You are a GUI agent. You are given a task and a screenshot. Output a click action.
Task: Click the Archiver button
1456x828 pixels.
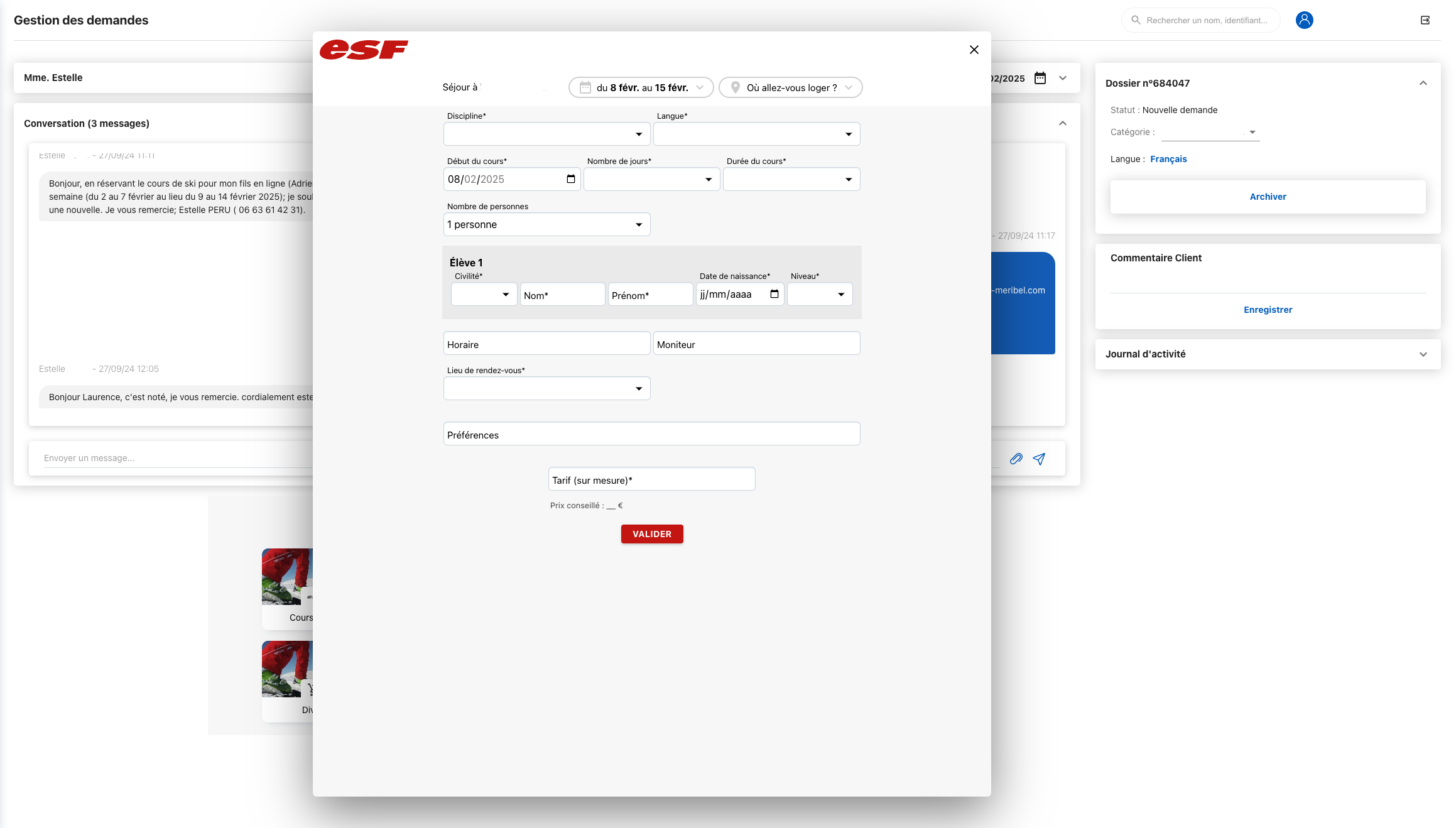click(x=1268, y=197)
